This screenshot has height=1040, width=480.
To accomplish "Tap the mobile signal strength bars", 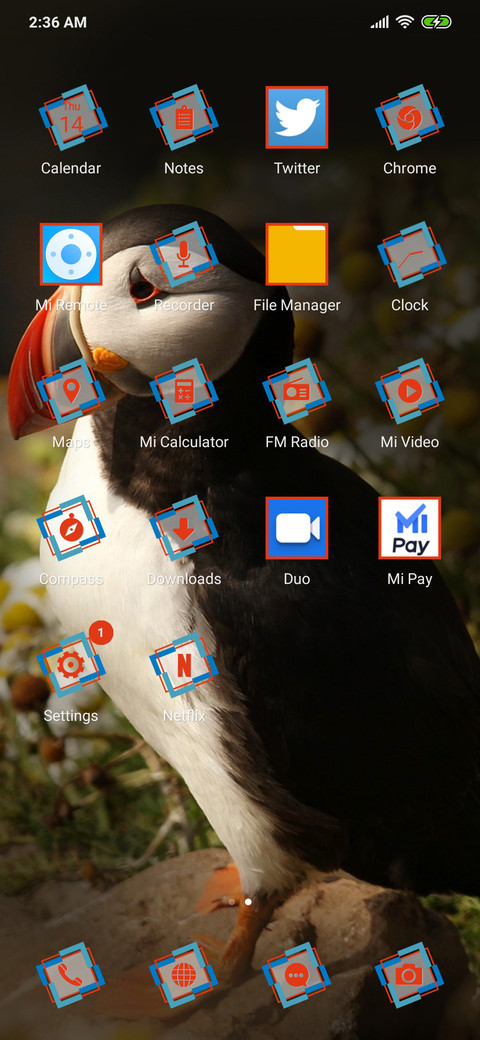I will click(380, 23).
